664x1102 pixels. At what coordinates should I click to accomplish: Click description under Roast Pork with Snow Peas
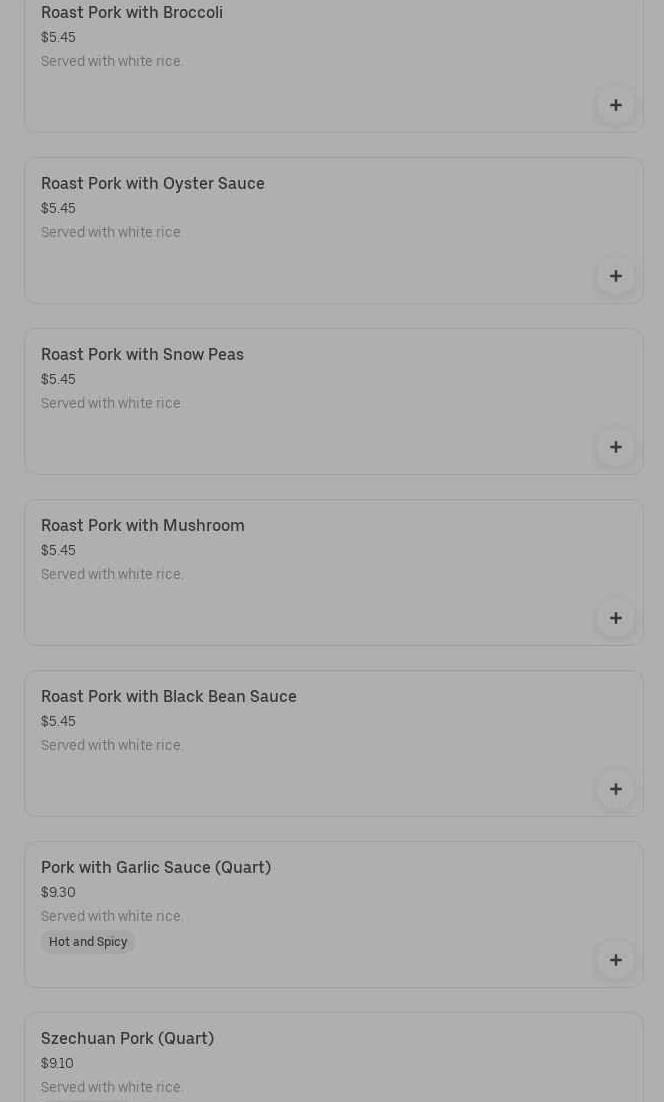[112, 403]
